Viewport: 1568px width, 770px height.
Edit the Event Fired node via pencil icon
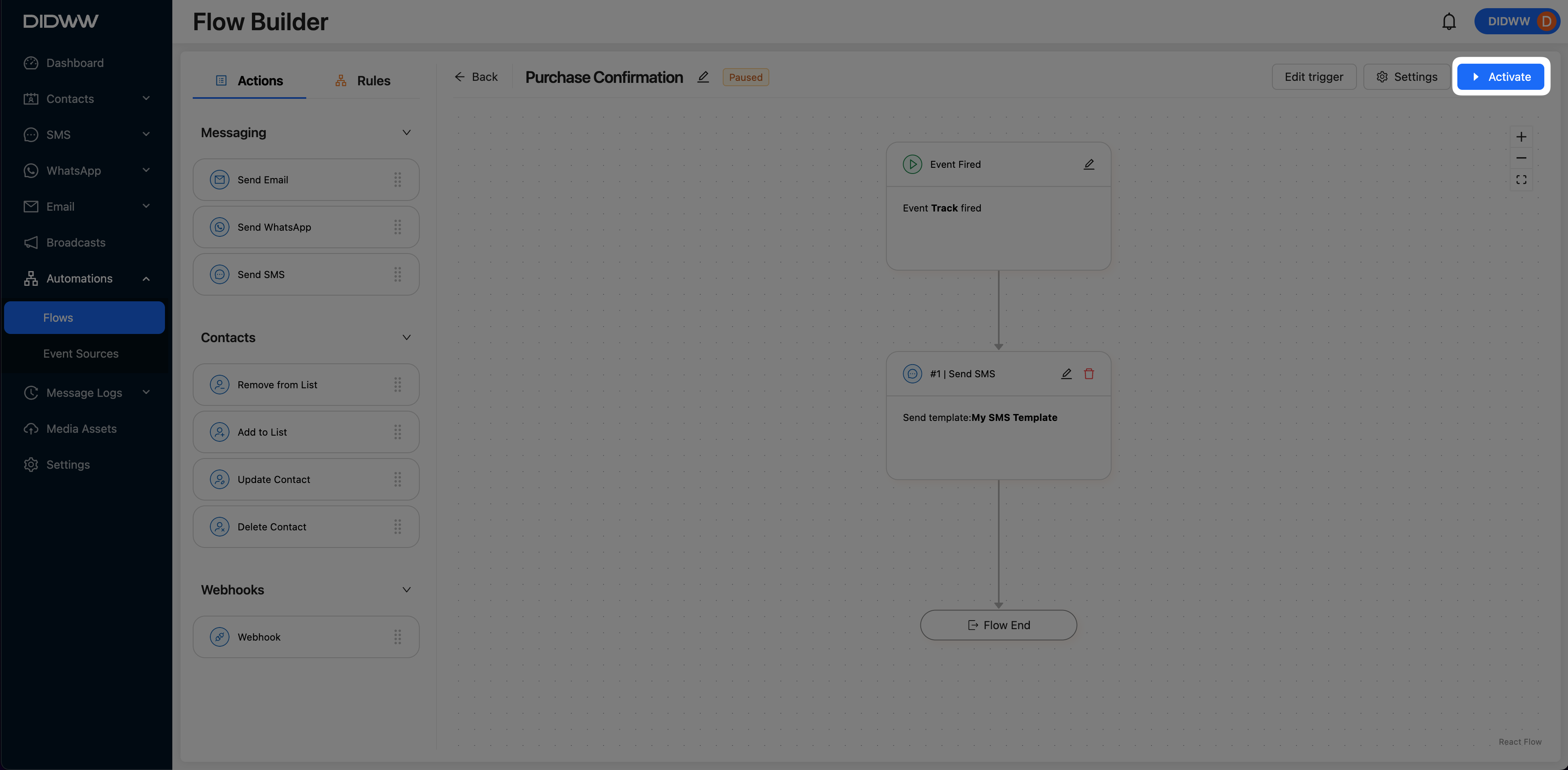(1088, 165)
